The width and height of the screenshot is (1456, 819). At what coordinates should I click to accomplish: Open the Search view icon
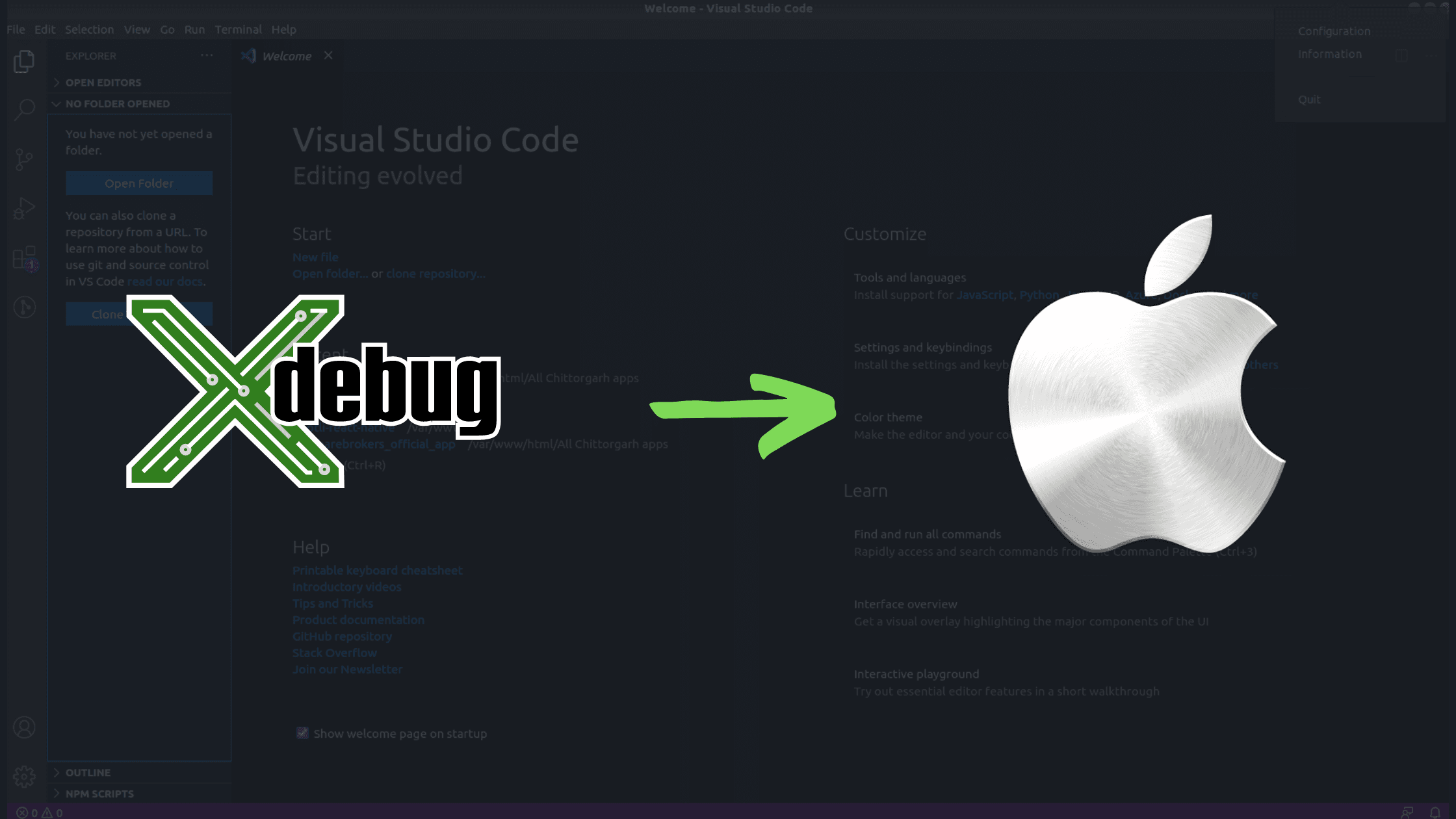click(24, 110)
